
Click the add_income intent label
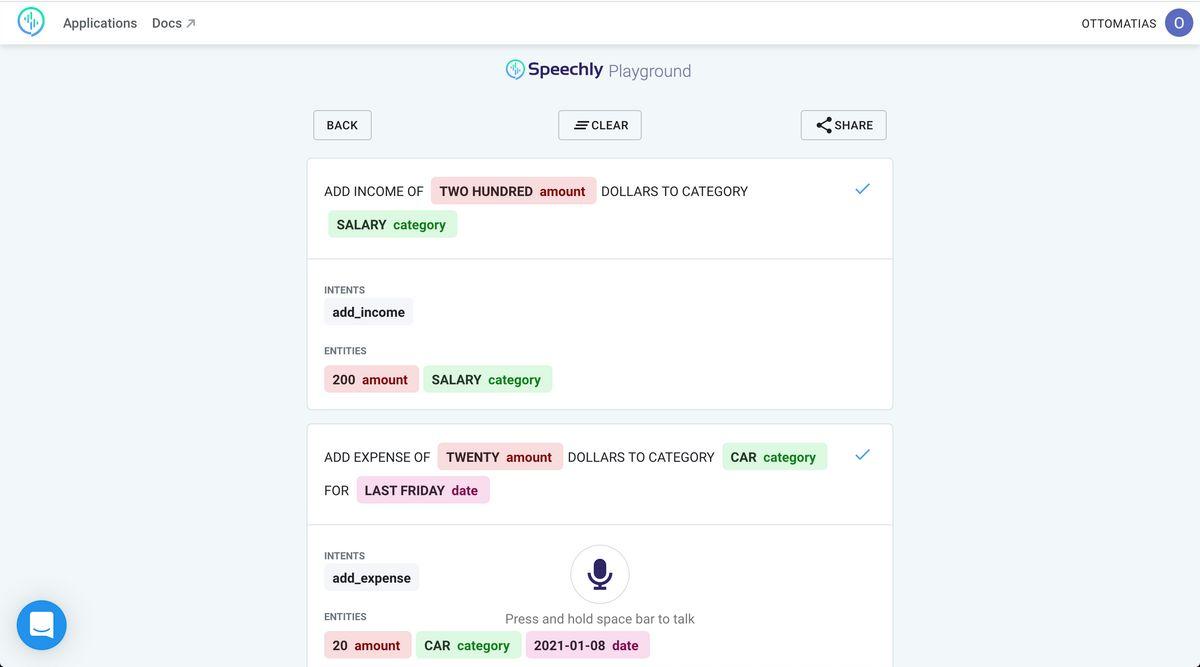pos(369,312)
